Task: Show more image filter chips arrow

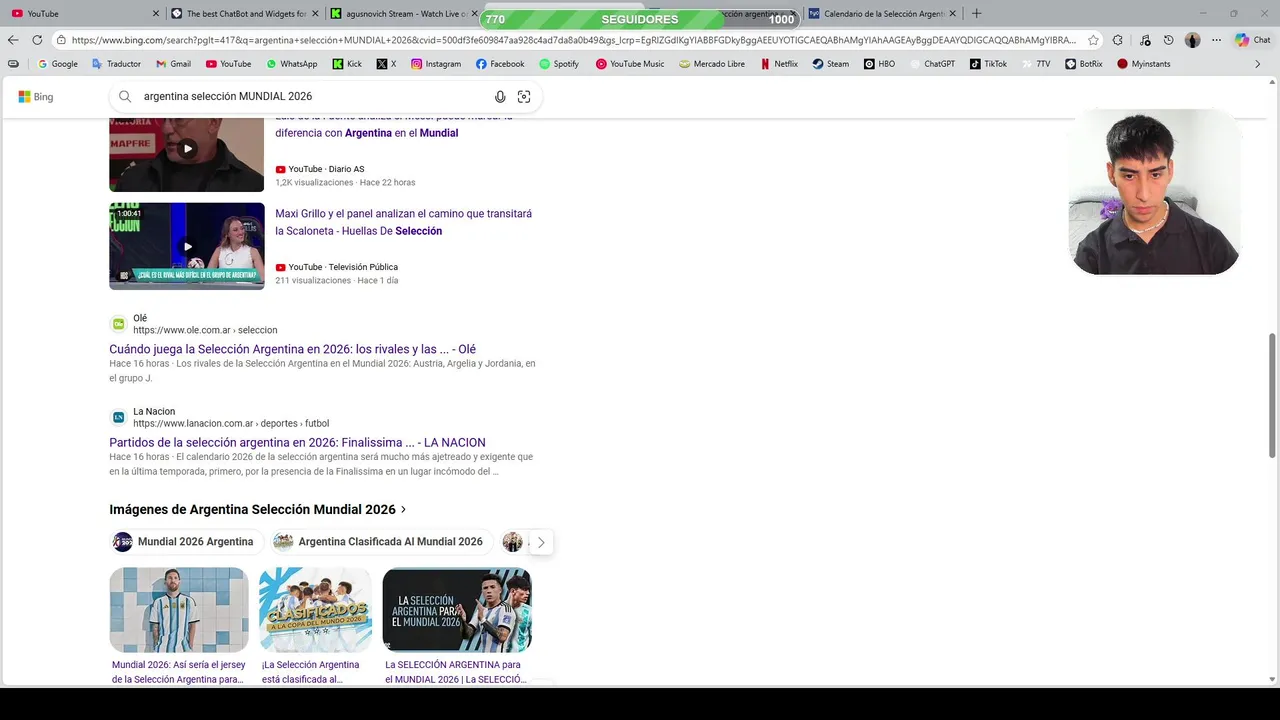Action: point(541,542)
